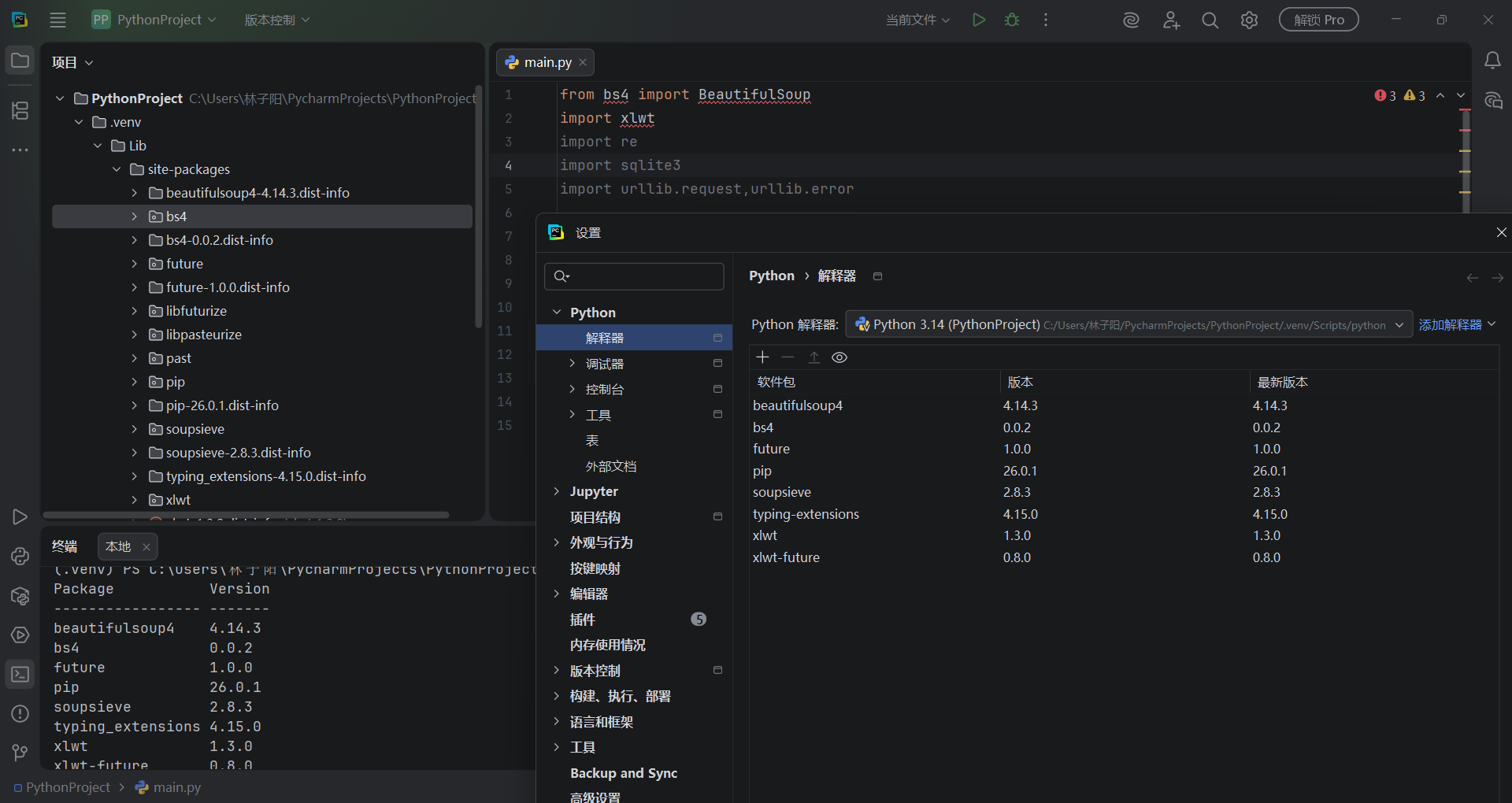The height and width of the screenshot is (803, 1512).
Task: Go to next highlighted error arrow
Action: (1461, 95)
